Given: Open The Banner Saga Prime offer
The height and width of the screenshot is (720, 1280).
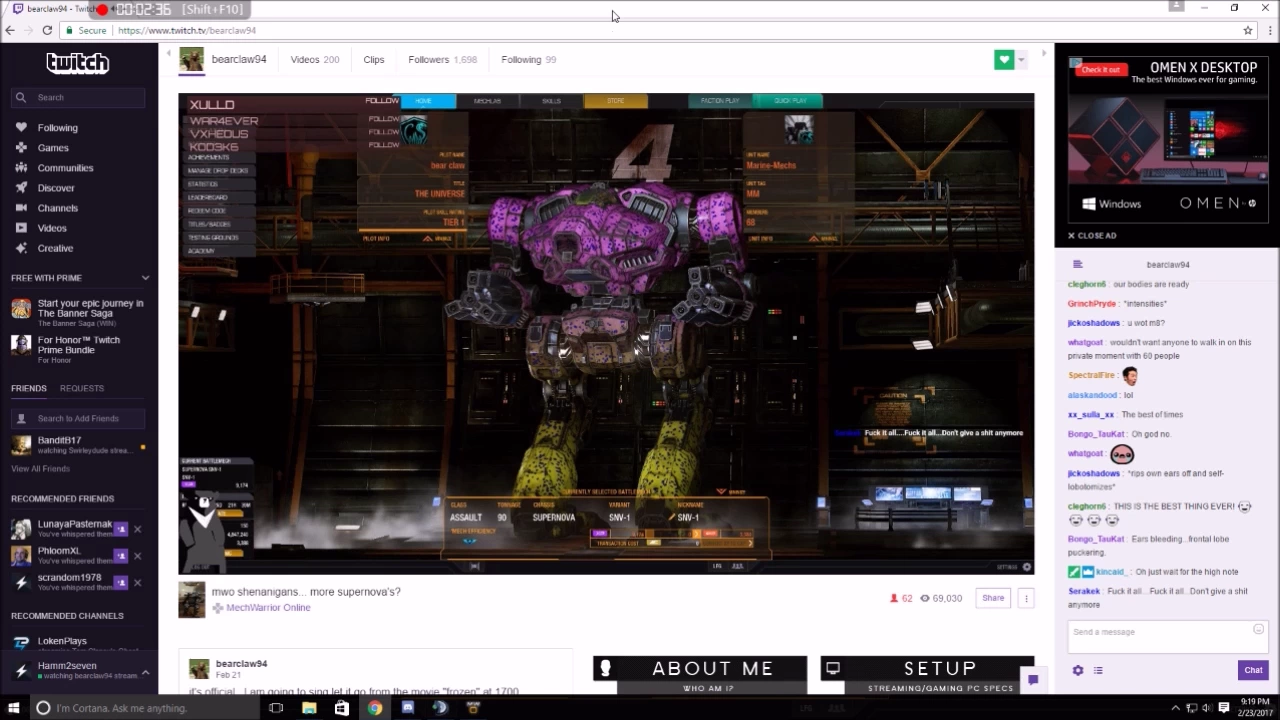Looking at the screenshot, I should [78, 312].
